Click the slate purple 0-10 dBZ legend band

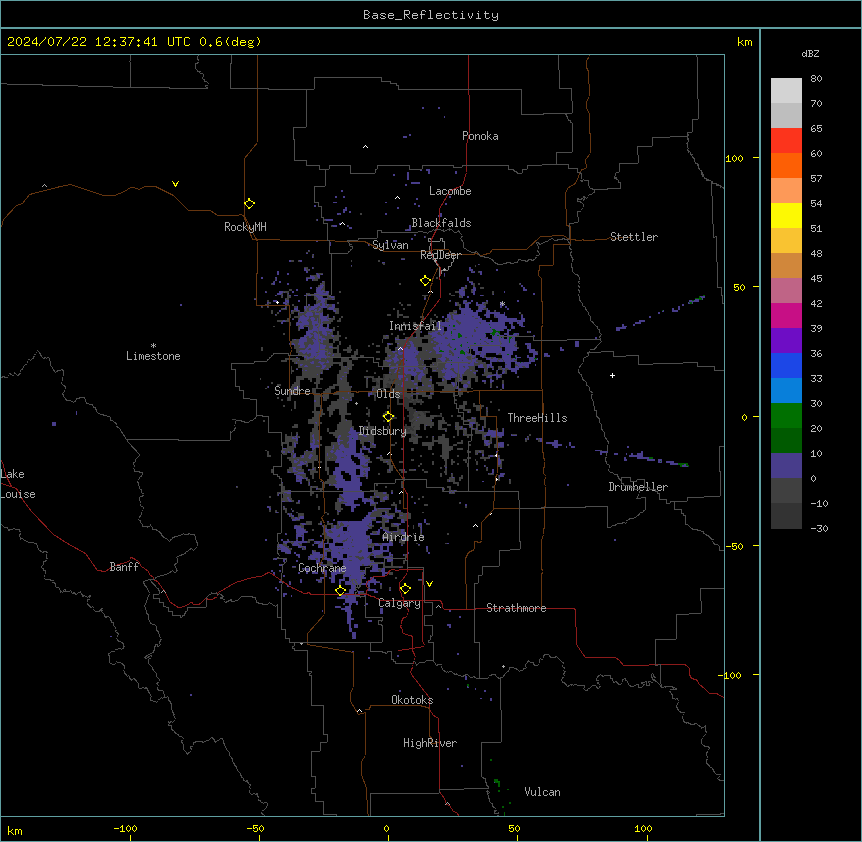tap(786, 466)
